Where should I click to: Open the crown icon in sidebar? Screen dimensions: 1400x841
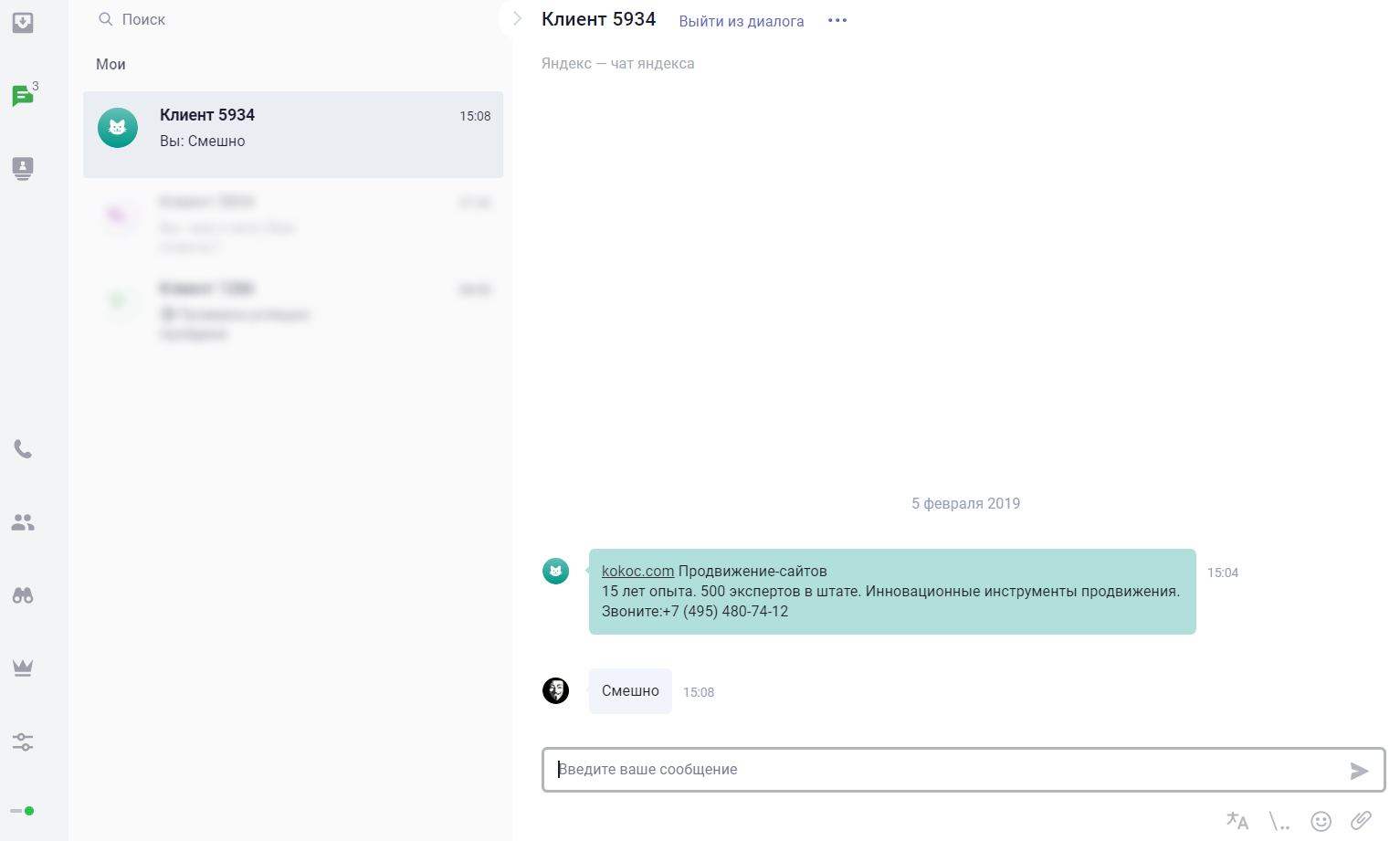23,668
